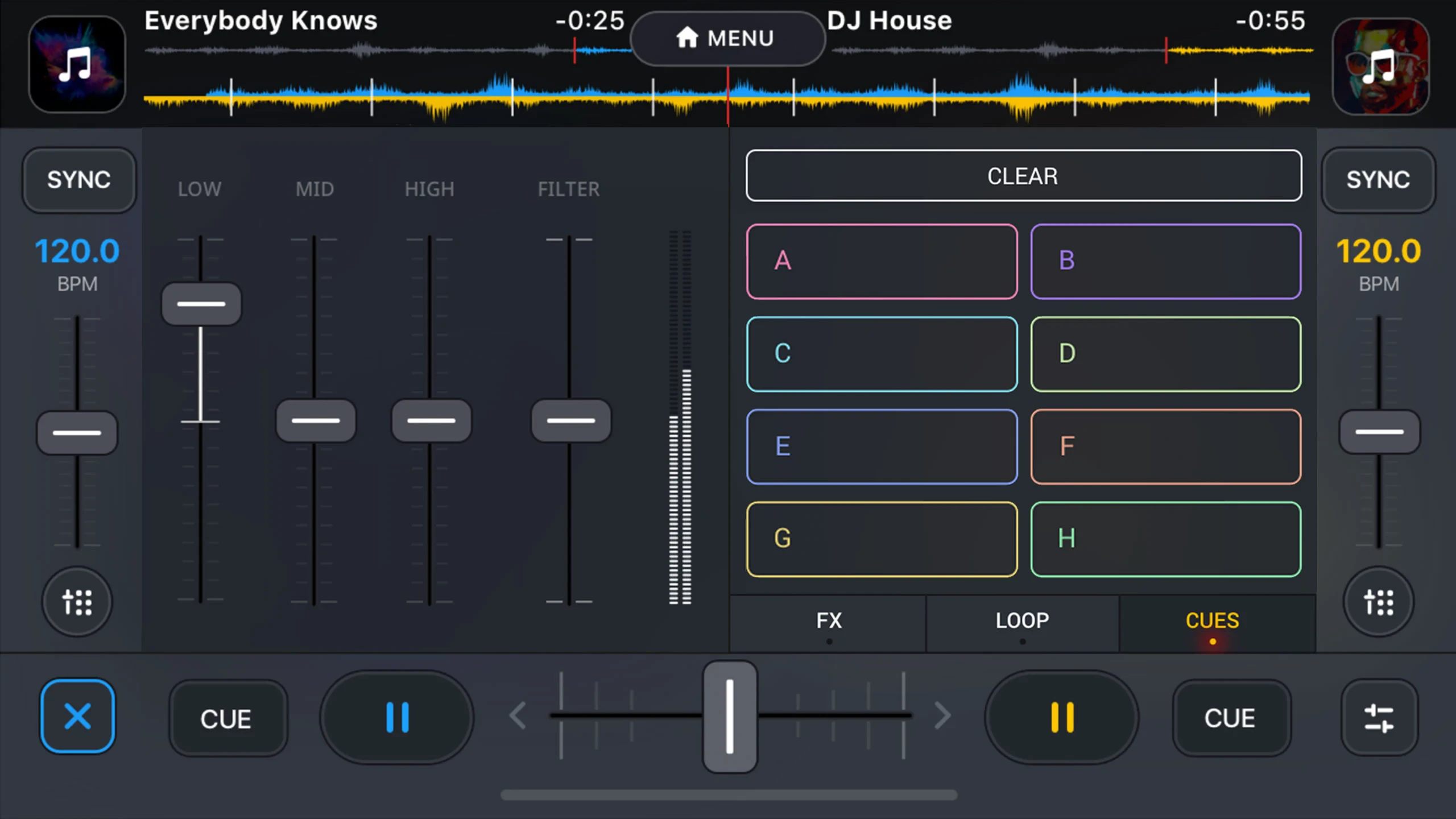Open the right deck pads grid icon
This screenshot has height=819, width=1456.
click(x=1379, y=602)
